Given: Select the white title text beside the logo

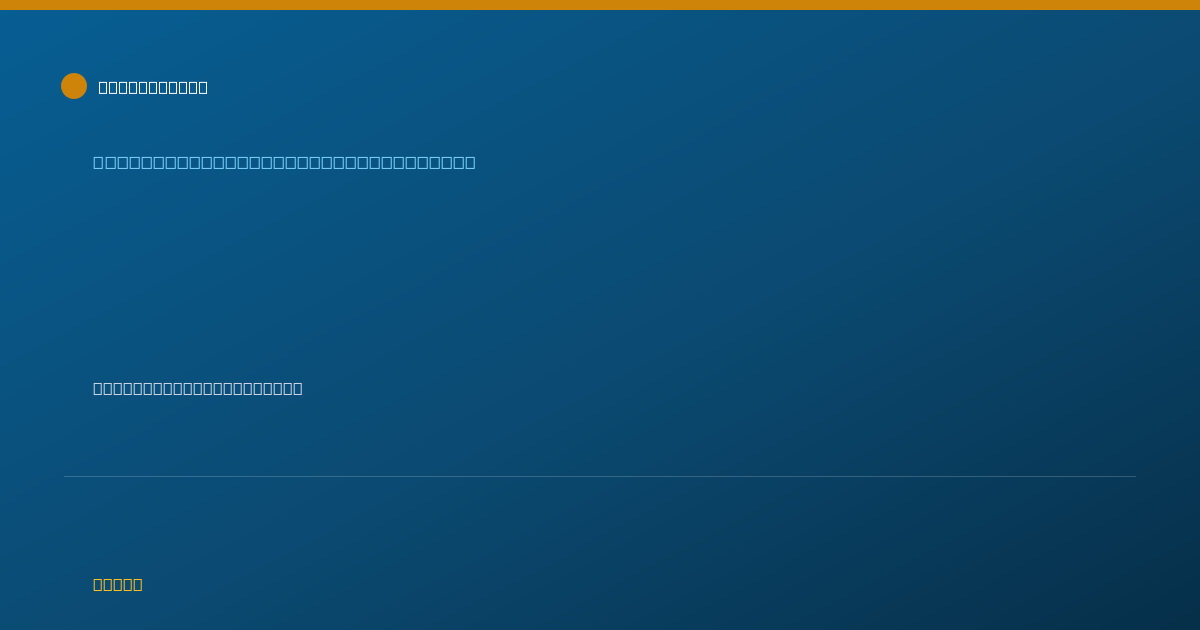Looking at the screenshot, I should pos(153,87).
